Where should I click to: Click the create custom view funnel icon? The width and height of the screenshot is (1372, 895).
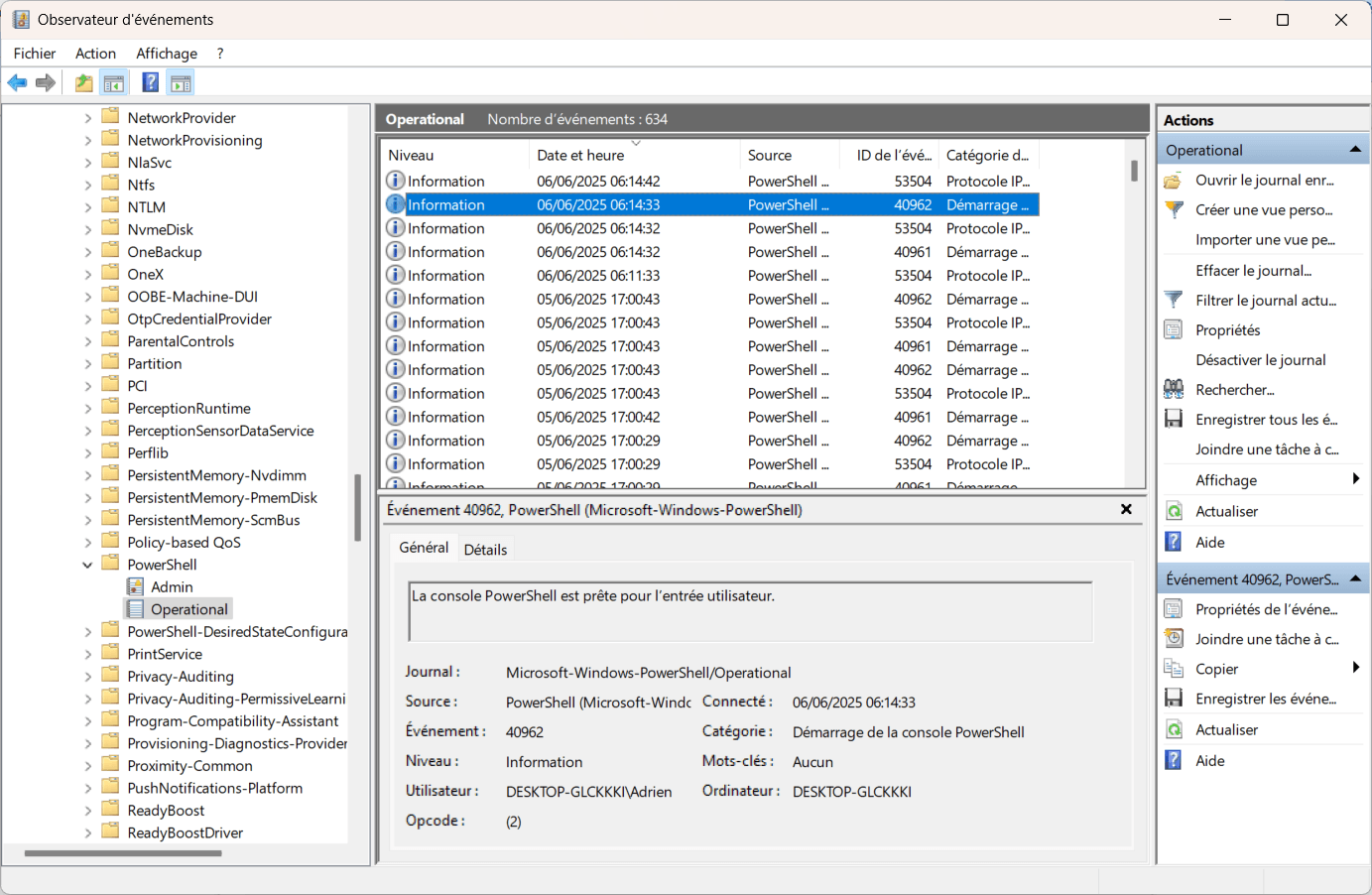tap(1174, 210)
